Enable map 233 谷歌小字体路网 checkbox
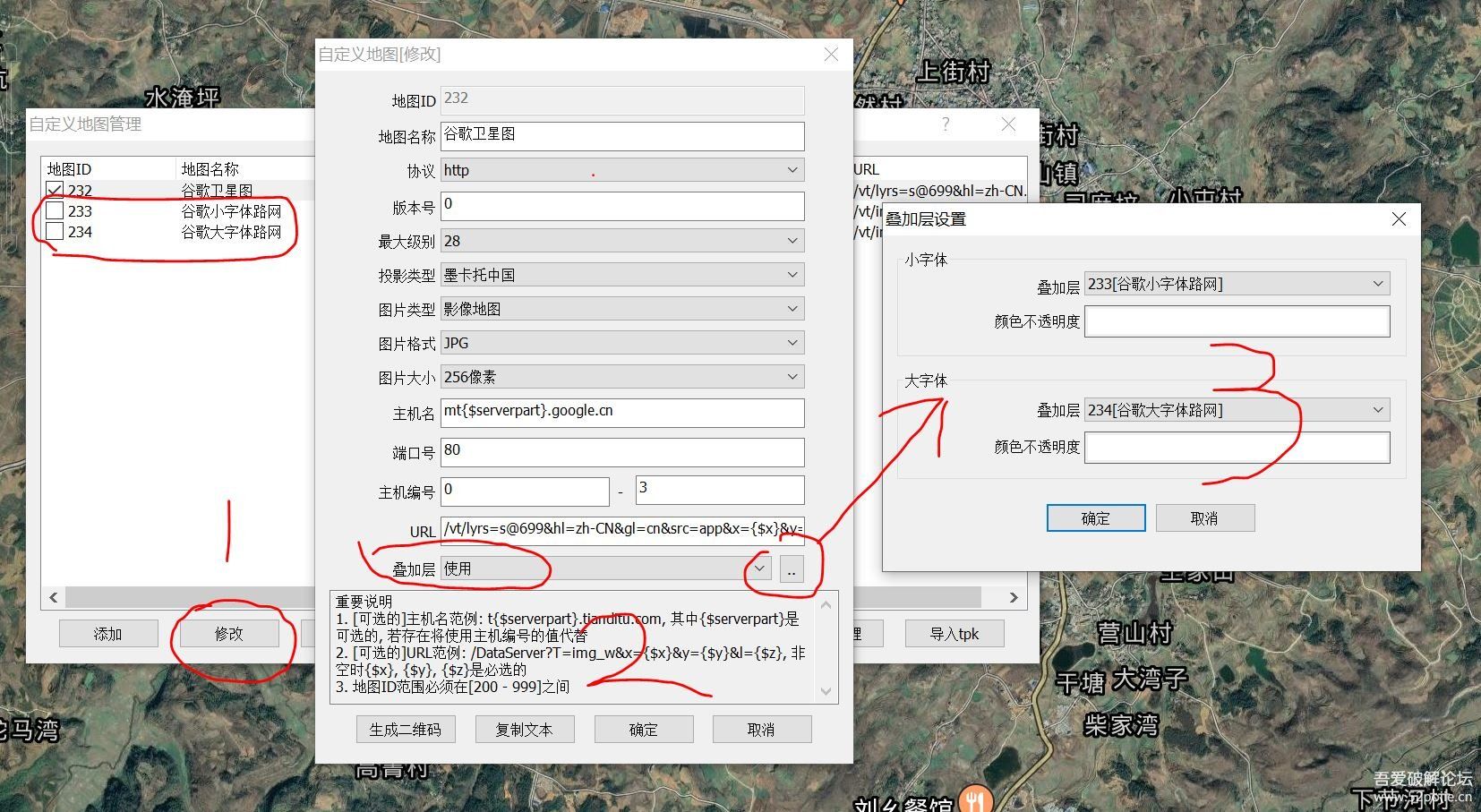 coord(55,211)
